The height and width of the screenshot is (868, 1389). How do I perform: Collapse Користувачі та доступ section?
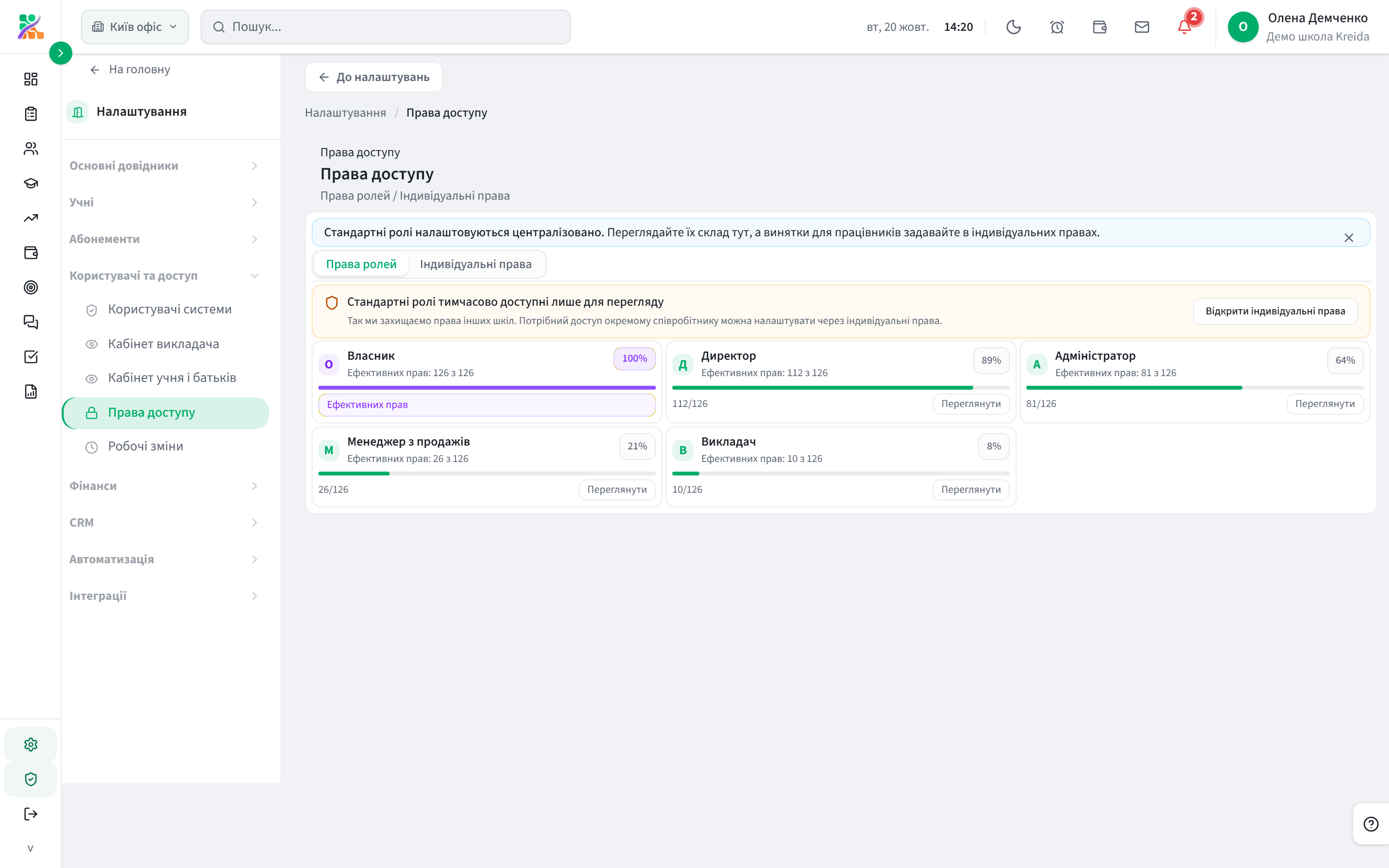164,276
